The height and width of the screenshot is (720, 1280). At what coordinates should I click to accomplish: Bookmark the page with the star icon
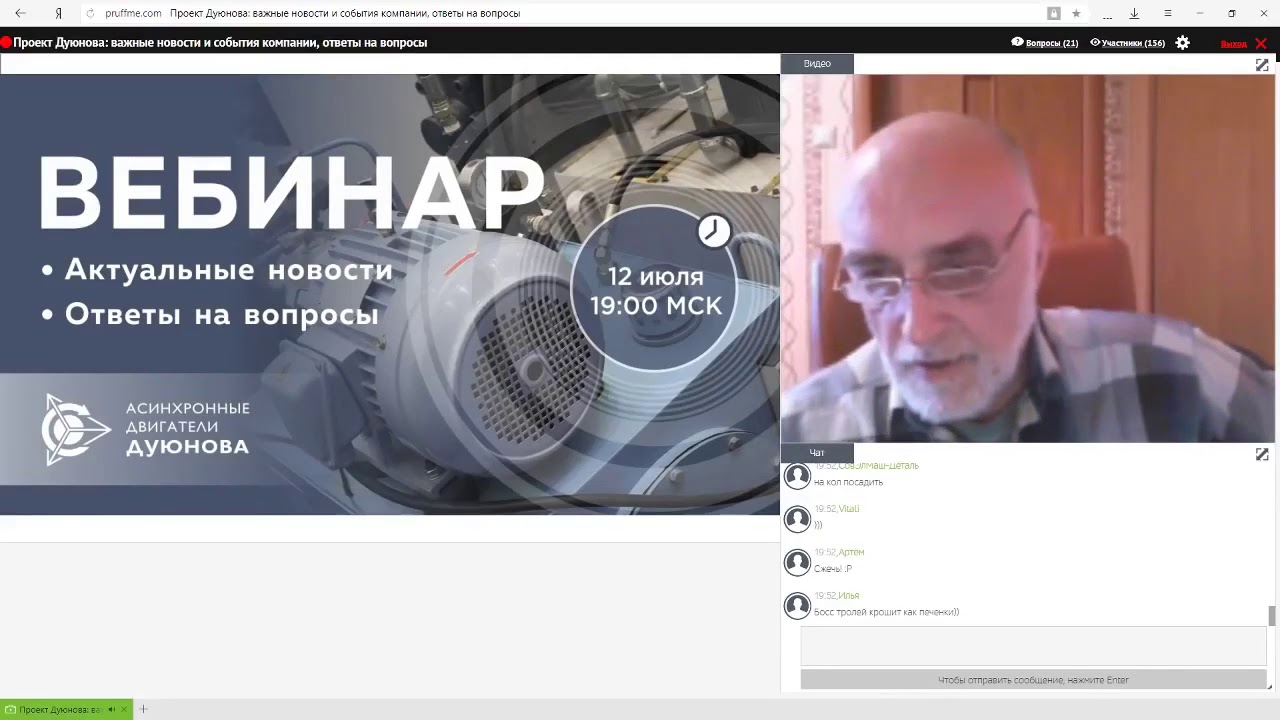(x=1076, y=13)
